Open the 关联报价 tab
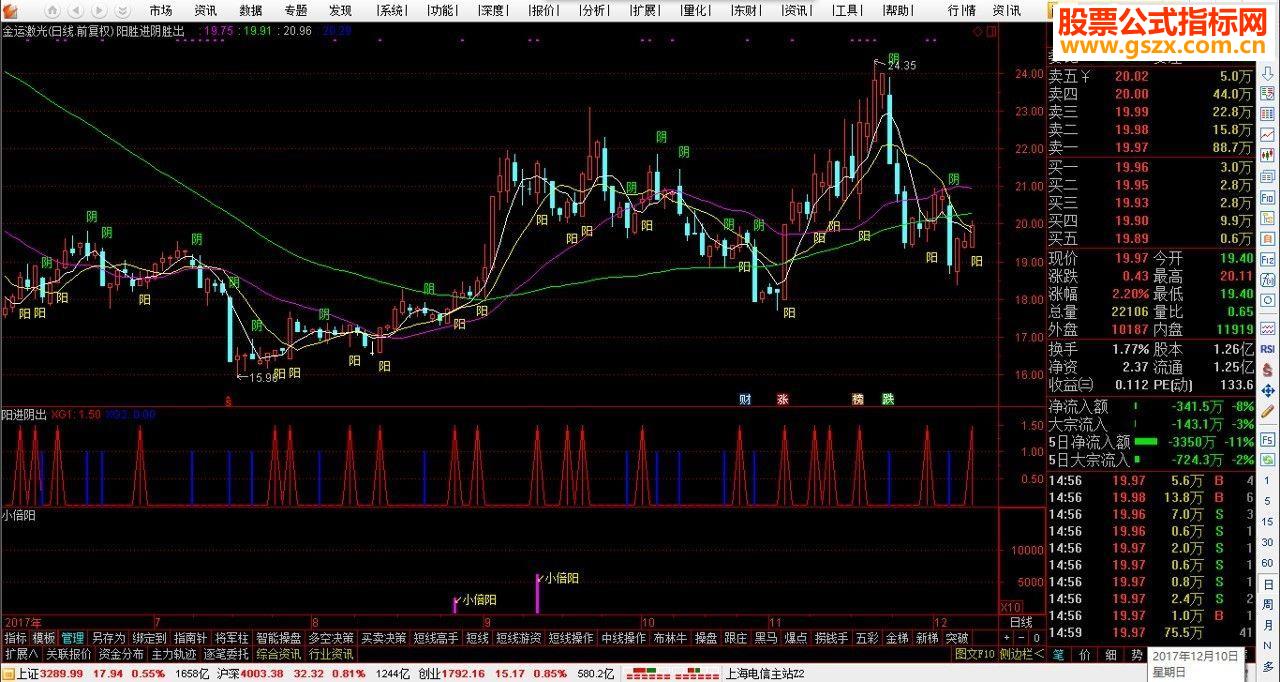 (68, 654)
